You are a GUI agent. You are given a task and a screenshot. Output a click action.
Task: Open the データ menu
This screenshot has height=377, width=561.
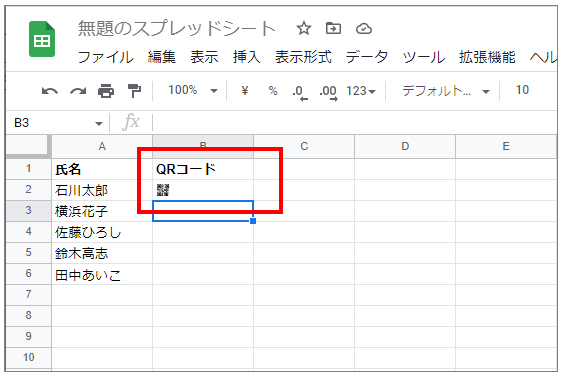367,57
